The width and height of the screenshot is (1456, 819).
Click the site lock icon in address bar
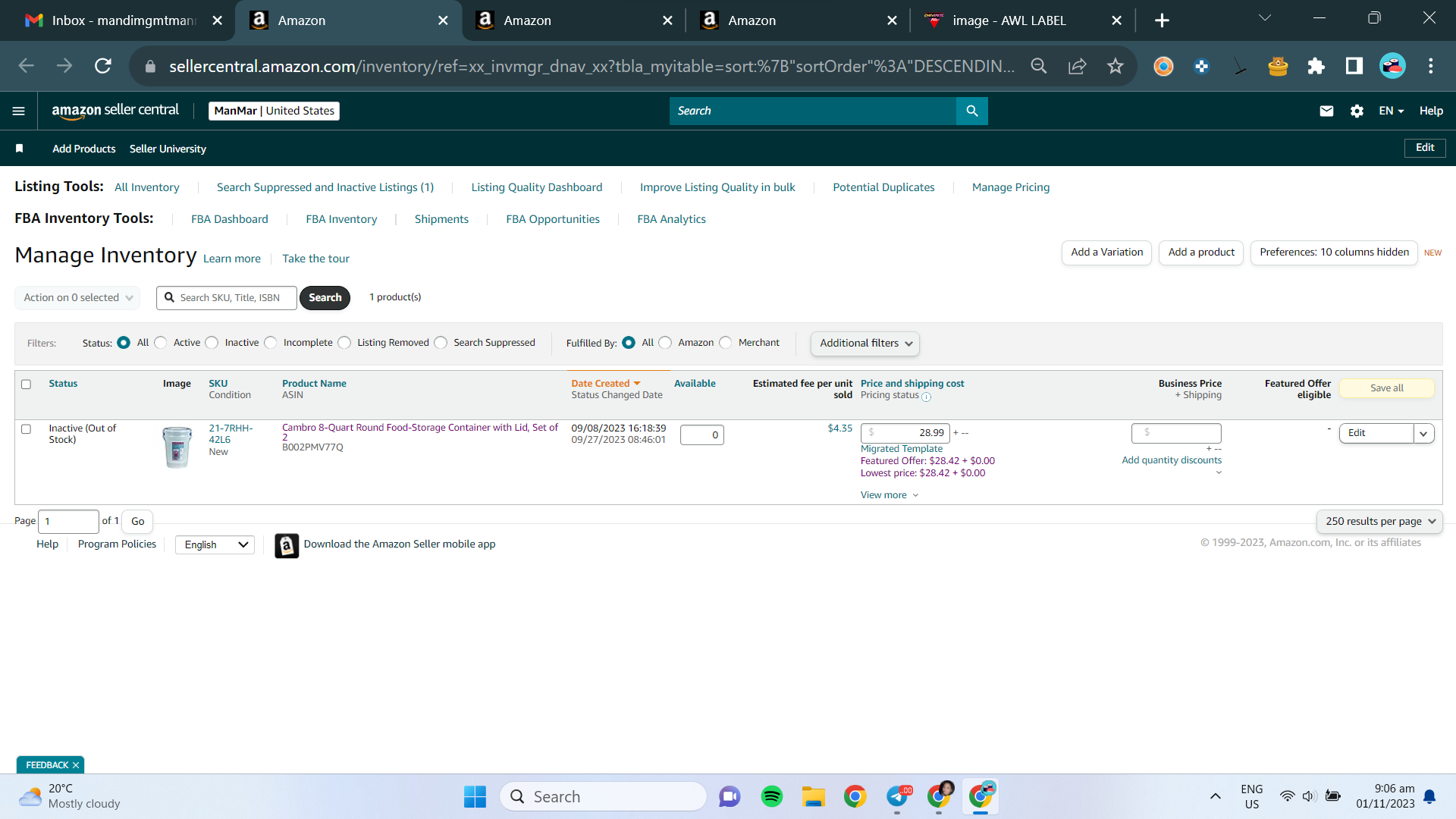150,66
